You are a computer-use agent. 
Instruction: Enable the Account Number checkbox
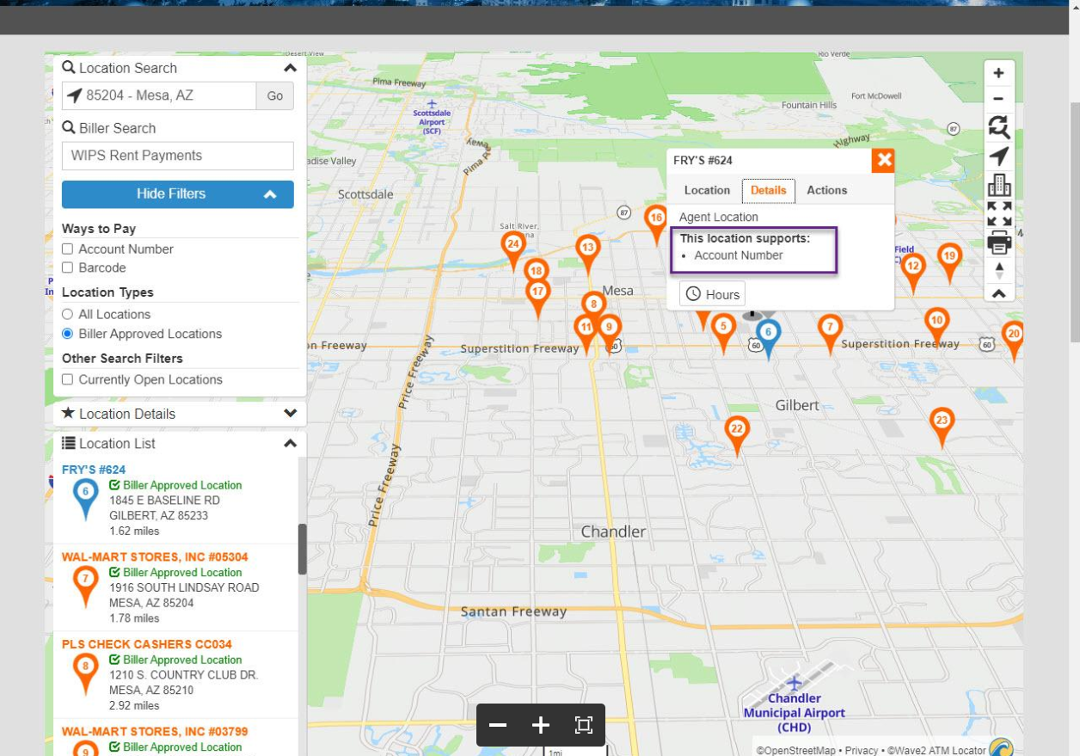coord(68,249)
